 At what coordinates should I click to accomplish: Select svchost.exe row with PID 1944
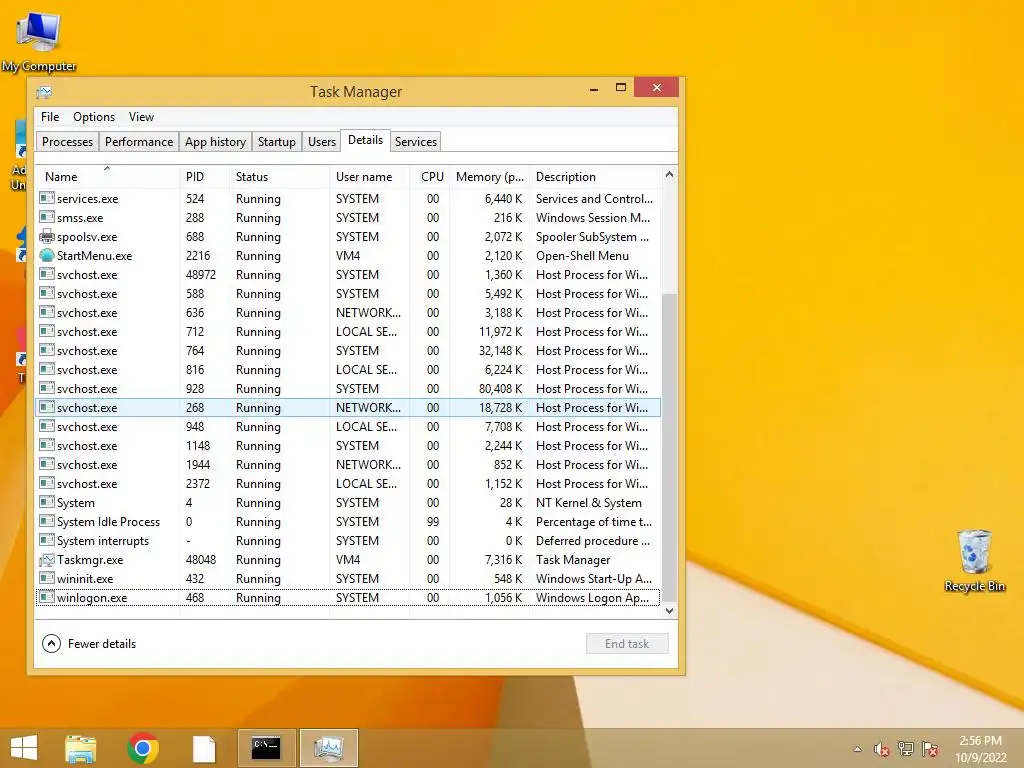tap(348, 464)
